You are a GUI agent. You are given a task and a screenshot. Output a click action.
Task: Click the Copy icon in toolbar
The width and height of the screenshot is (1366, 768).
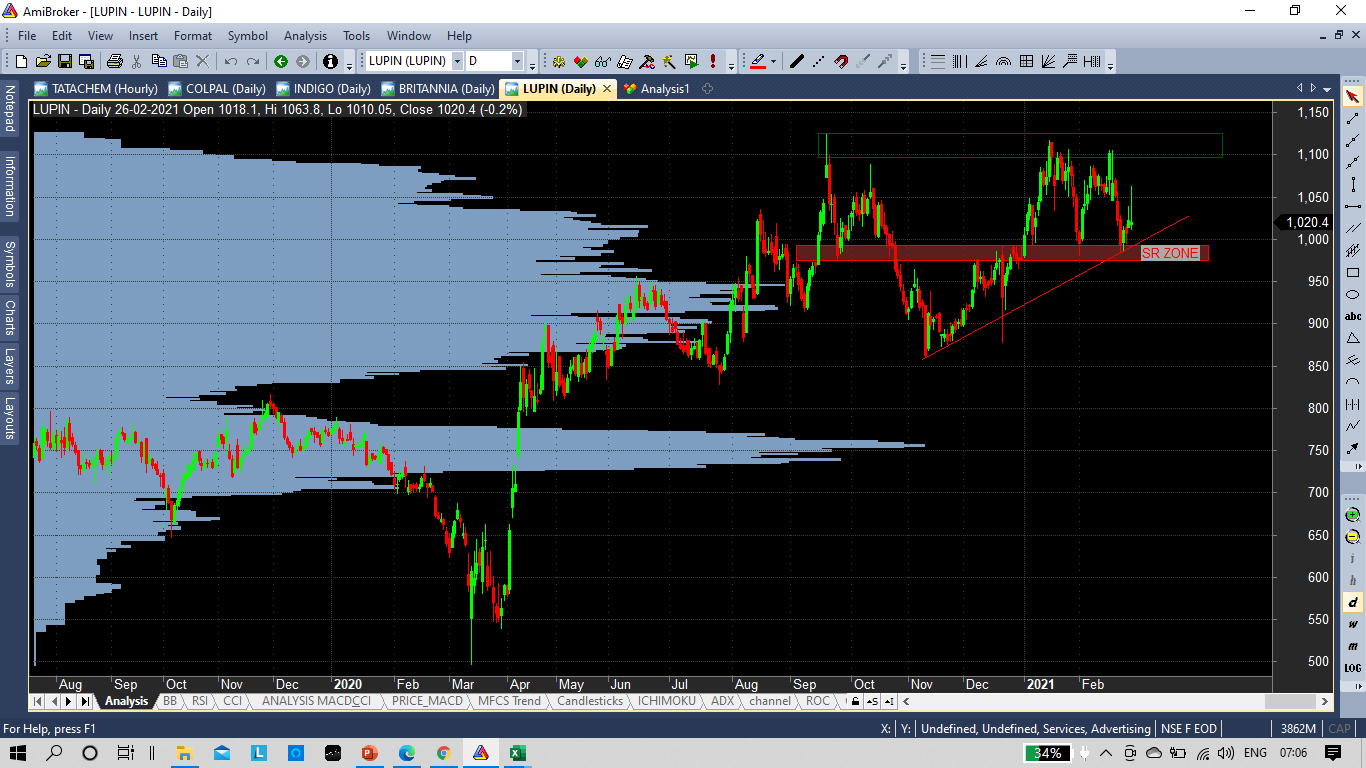pos(159,61)
